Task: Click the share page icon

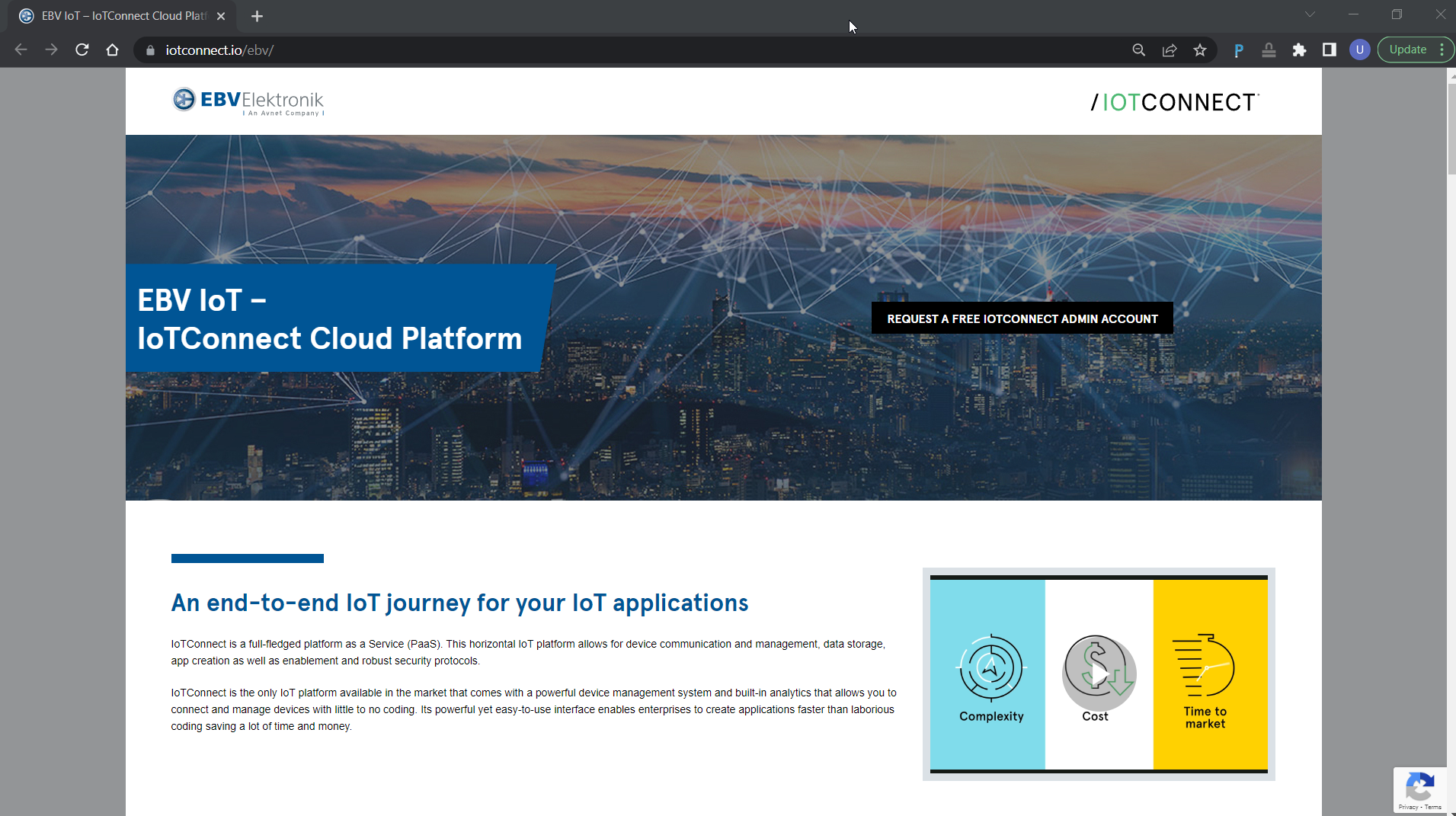Action: [1170, 50]
